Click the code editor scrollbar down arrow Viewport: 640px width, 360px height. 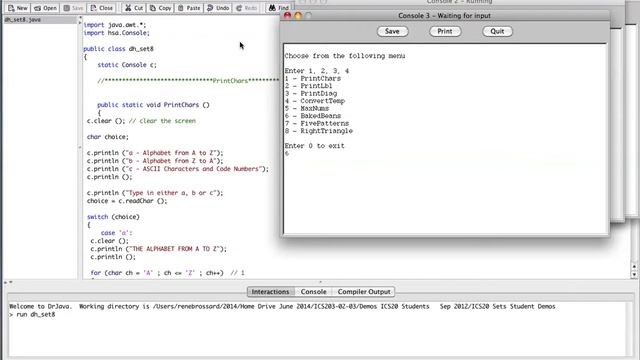click(634, 275)
